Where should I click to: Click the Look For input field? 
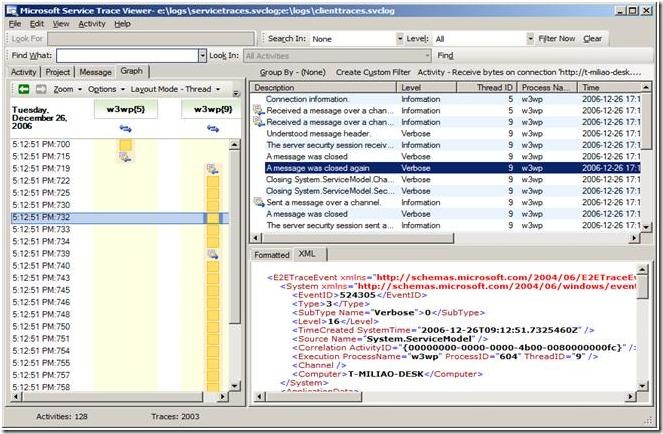(x=151, y=39)
